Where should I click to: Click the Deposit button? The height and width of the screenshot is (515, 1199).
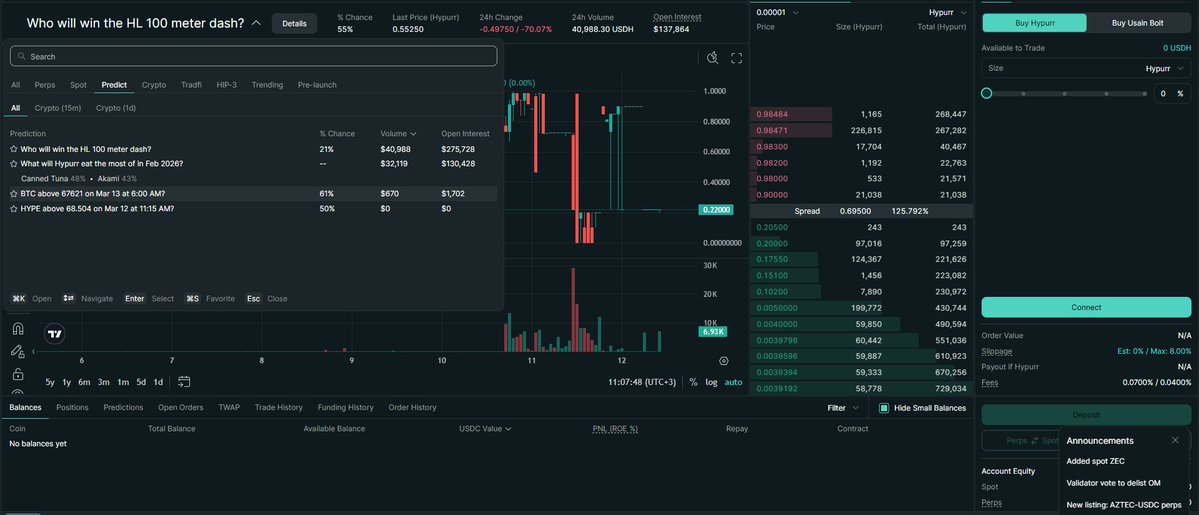1086,415
